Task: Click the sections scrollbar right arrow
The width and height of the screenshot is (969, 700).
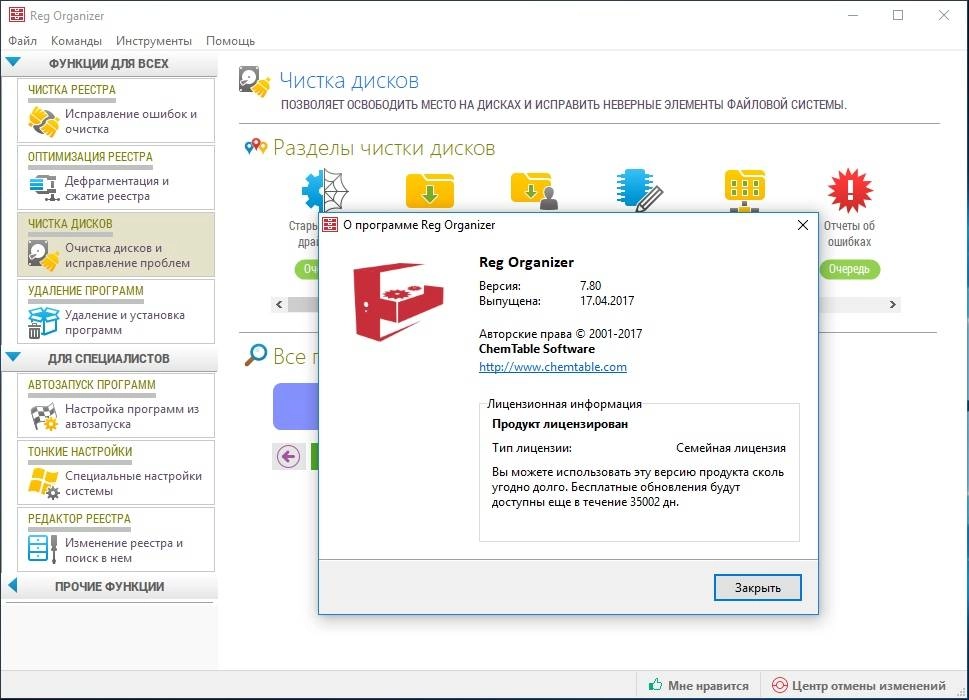Action: click(892, 305)
